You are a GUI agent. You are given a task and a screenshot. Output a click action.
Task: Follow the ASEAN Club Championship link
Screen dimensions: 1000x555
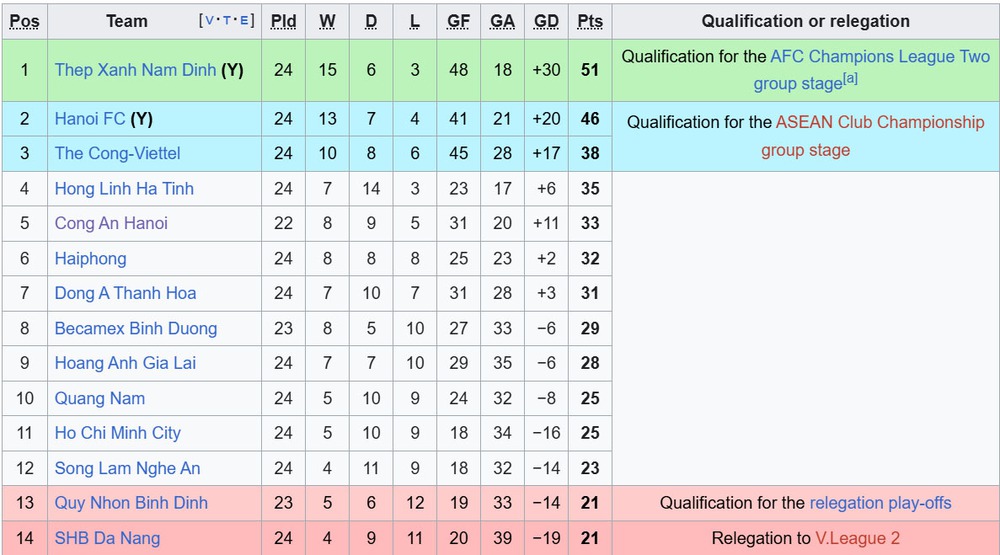coord(880,122)
